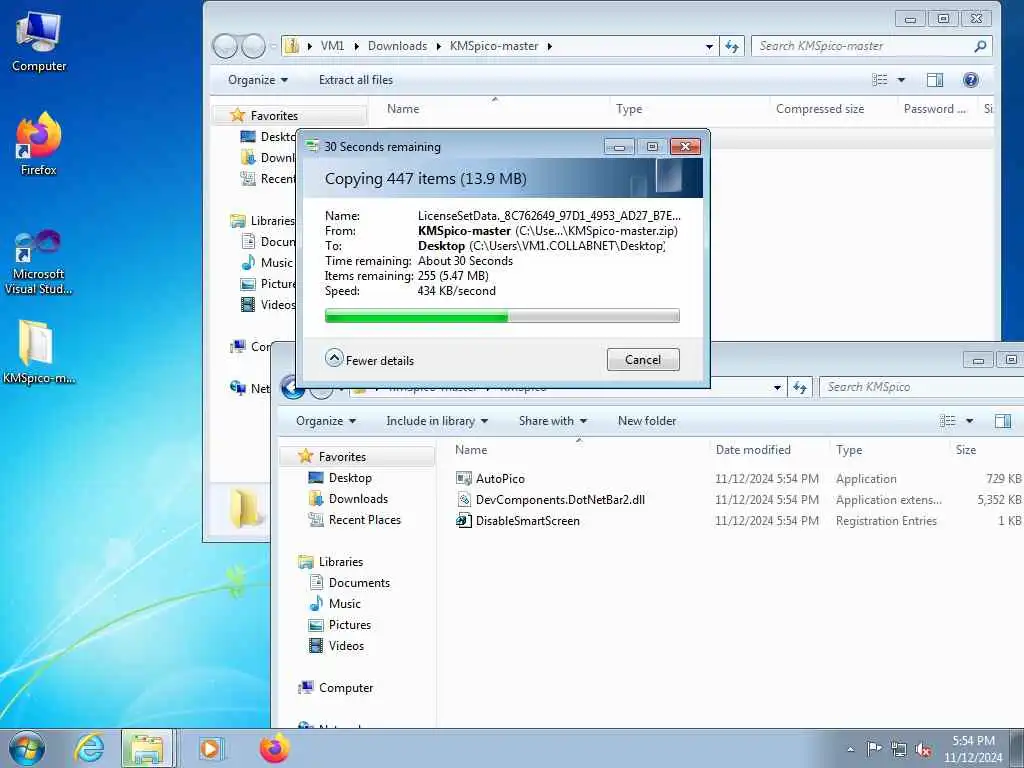Show hidden icons in the system tray
This screenshot has width=1024, height=768.
coord(850,750)
